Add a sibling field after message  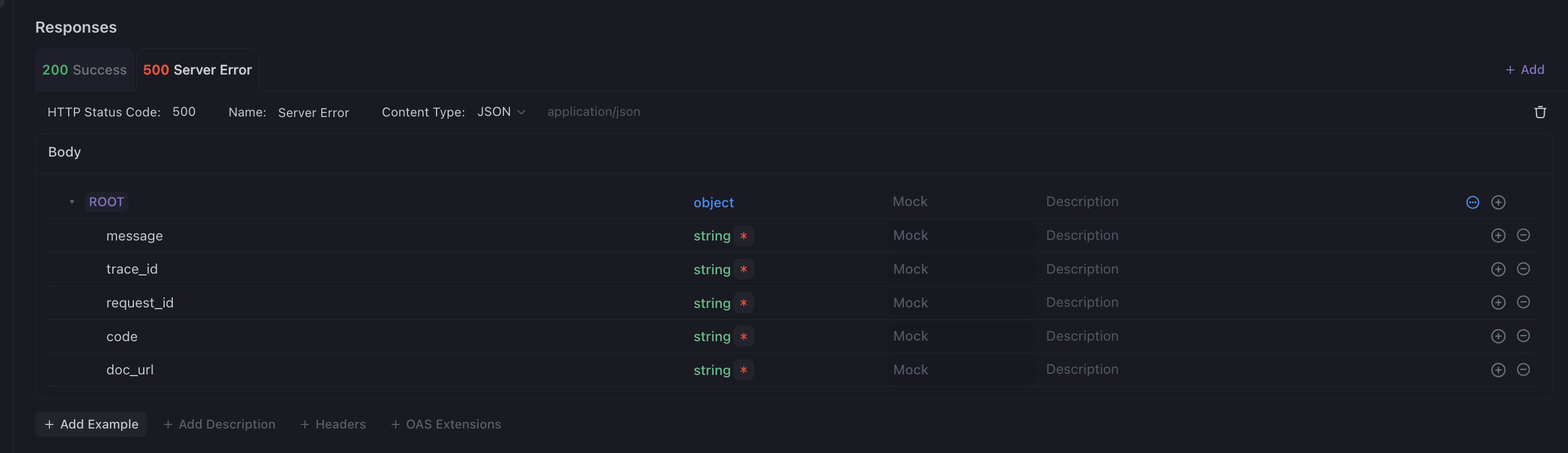pos(1498,236)
